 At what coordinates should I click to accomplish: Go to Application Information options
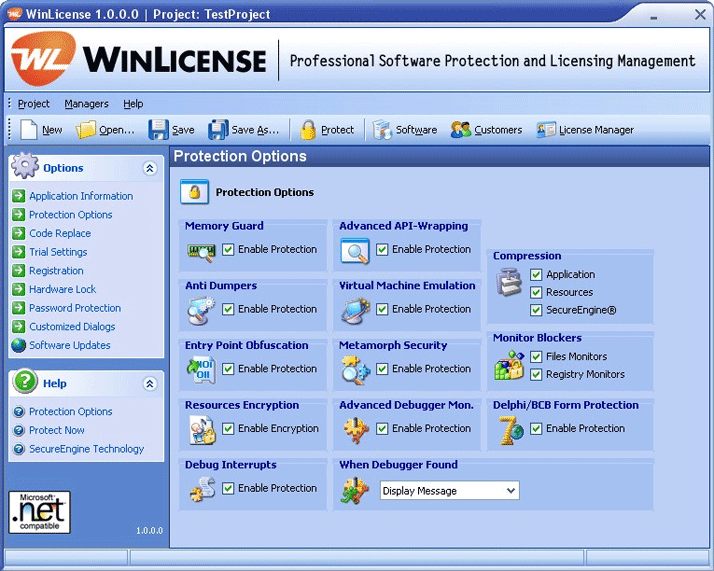tap(81, 196)
